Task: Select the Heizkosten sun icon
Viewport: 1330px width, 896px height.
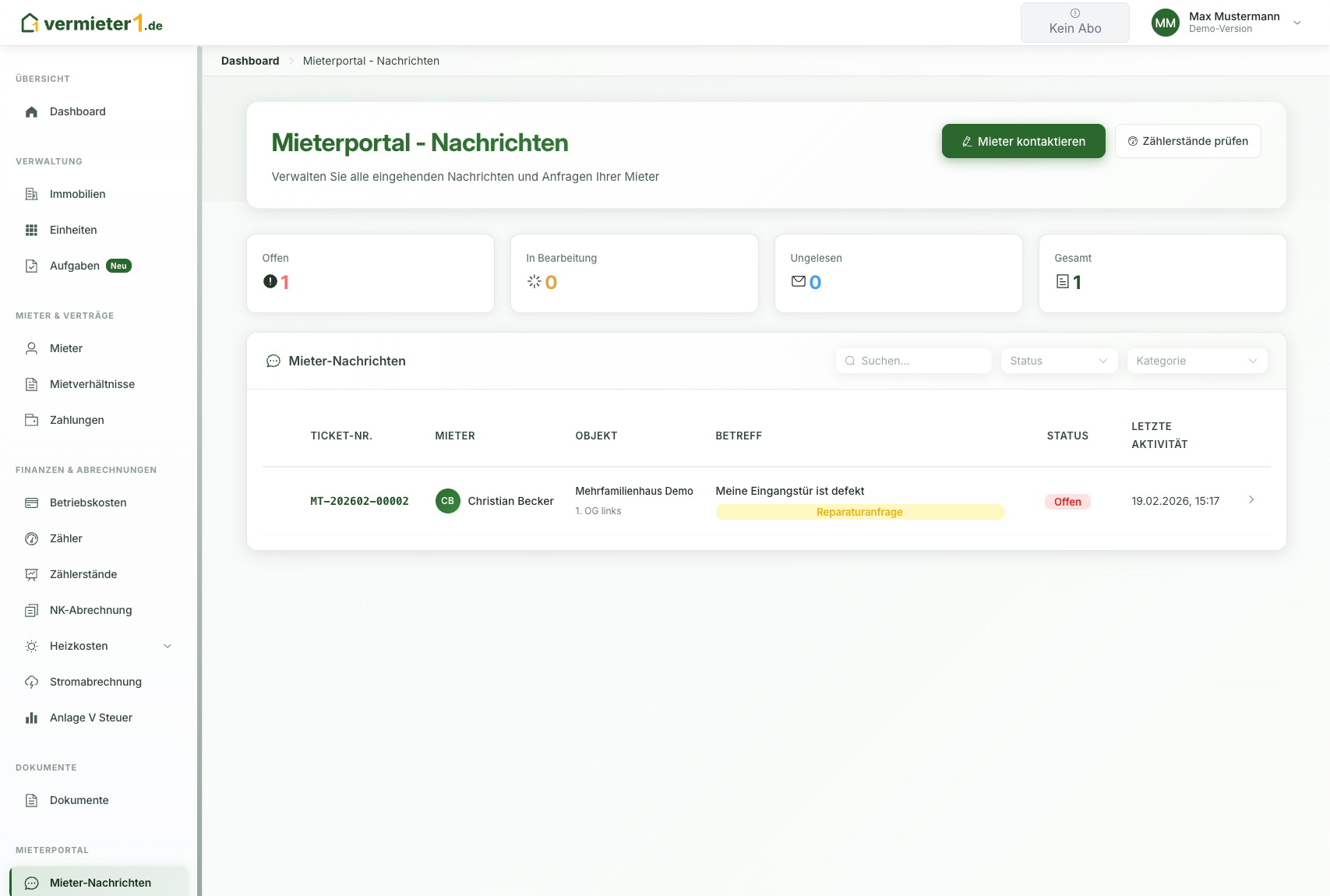Action: pos(32,646)
